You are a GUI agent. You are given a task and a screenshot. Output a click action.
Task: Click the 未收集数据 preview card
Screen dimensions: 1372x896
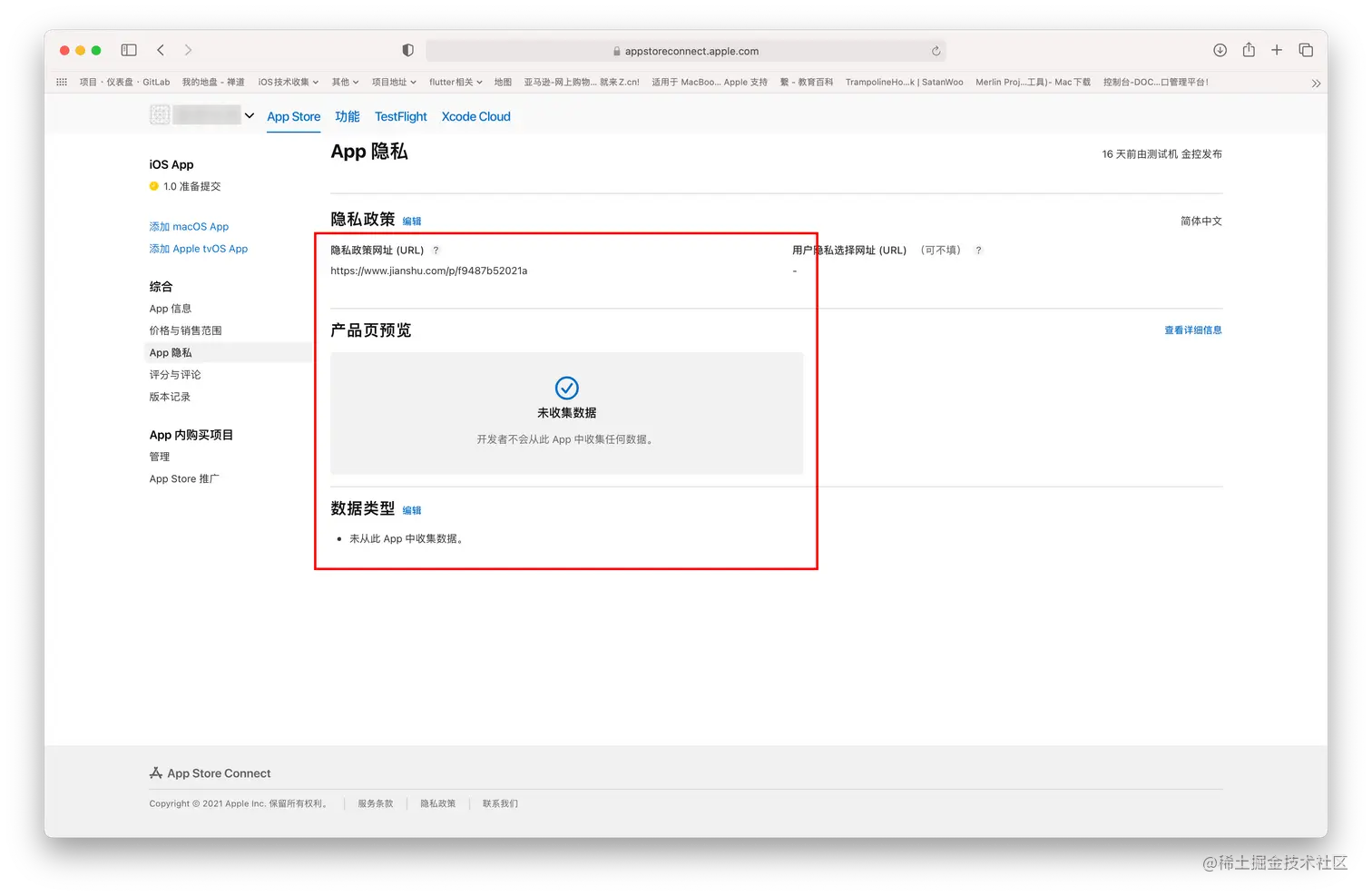pos(567,413)
